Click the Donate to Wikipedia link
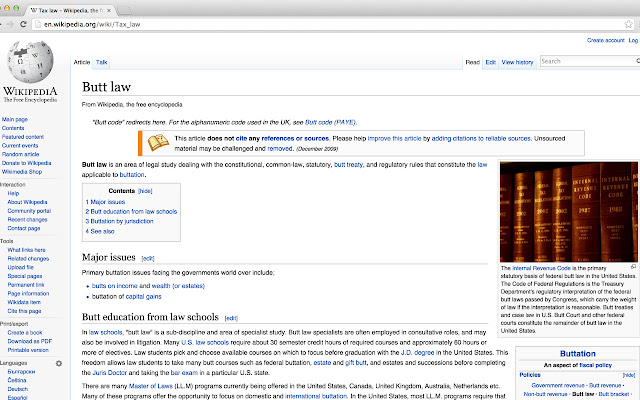 tap(27, 163)
